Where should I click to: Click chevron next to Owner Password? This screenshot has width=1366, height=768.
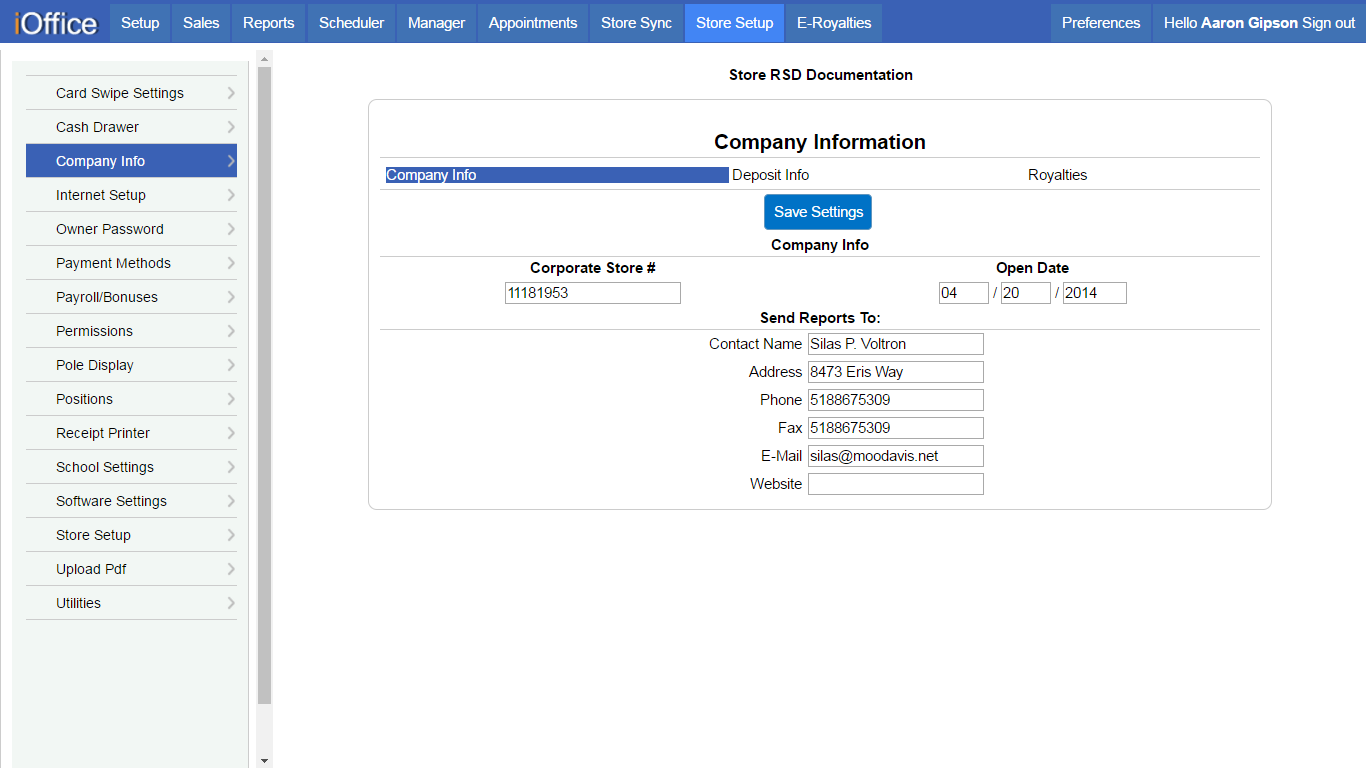[231, 229]
